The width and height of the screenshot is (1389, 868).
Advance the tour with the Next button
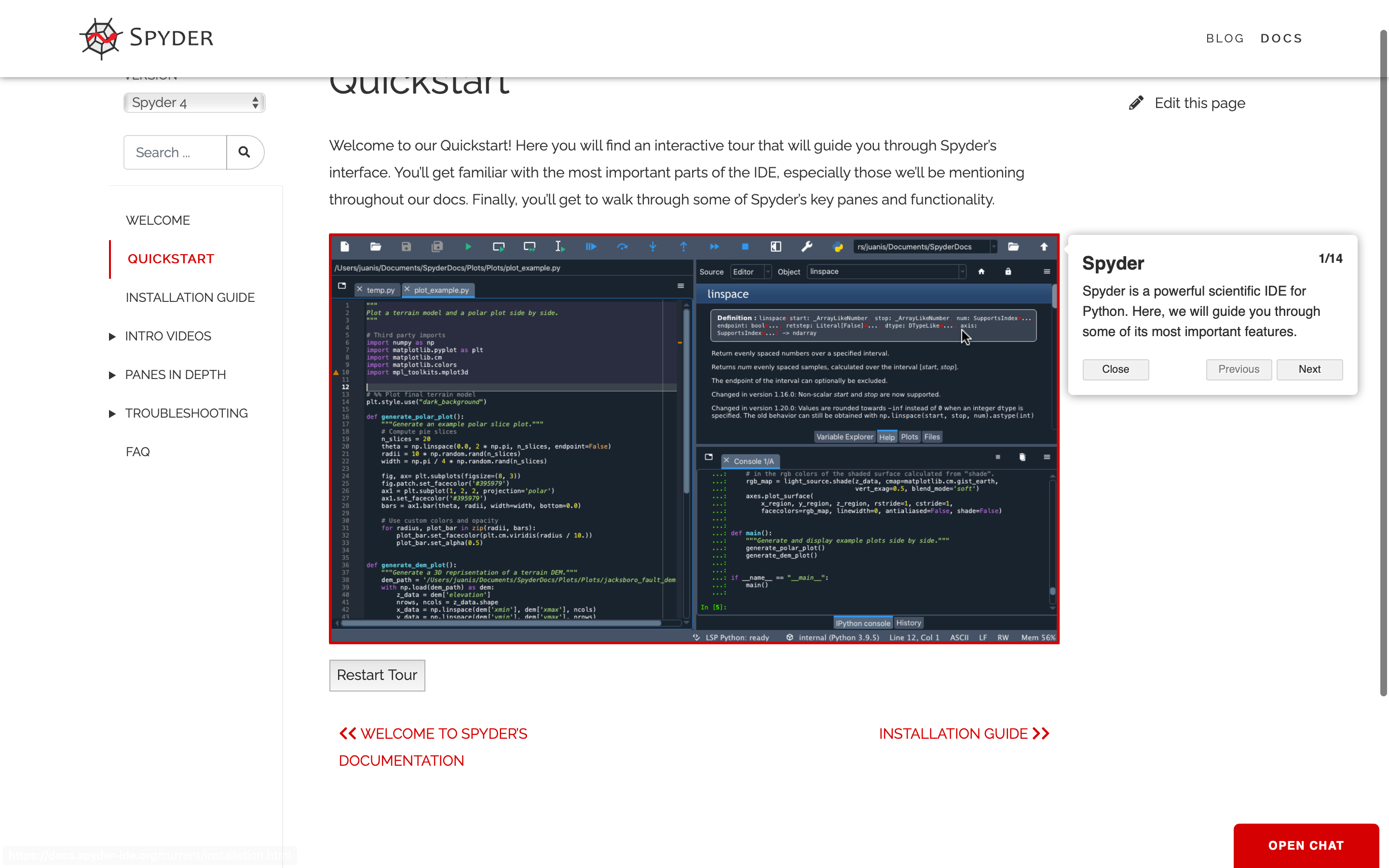[1309, 369]
